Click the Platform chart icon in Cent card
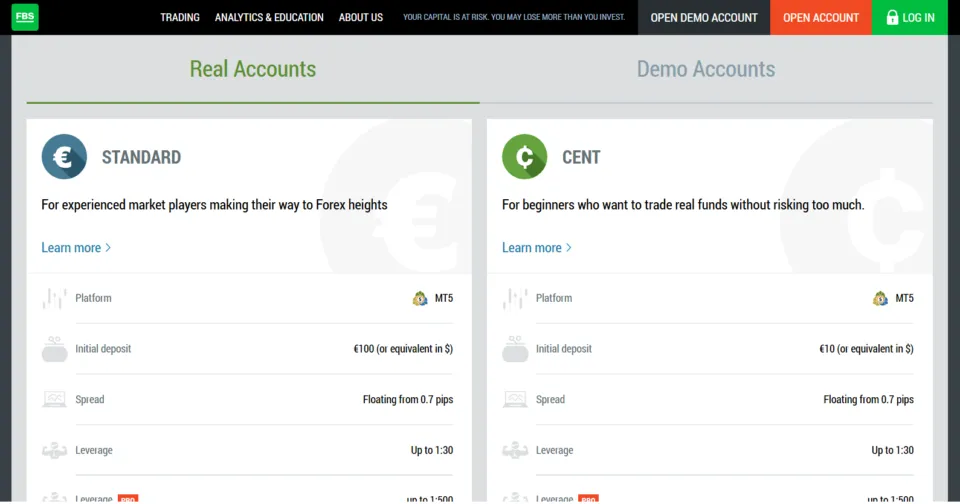This screenshot has width=960, height=504. tap(515, 298)
